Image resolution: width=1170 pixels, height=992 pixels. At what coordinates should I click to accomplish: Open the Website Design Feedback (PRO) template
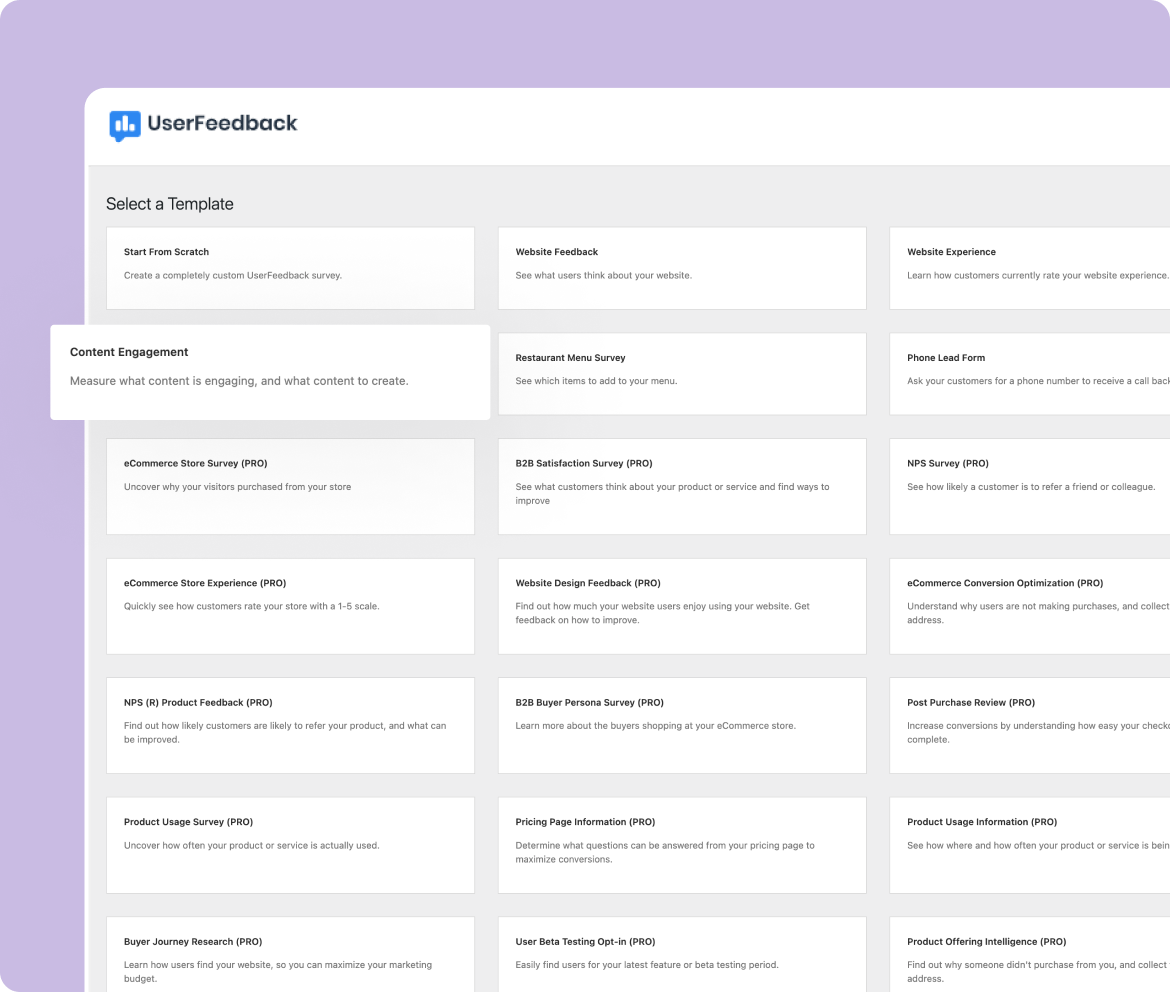tap(682, 605)
